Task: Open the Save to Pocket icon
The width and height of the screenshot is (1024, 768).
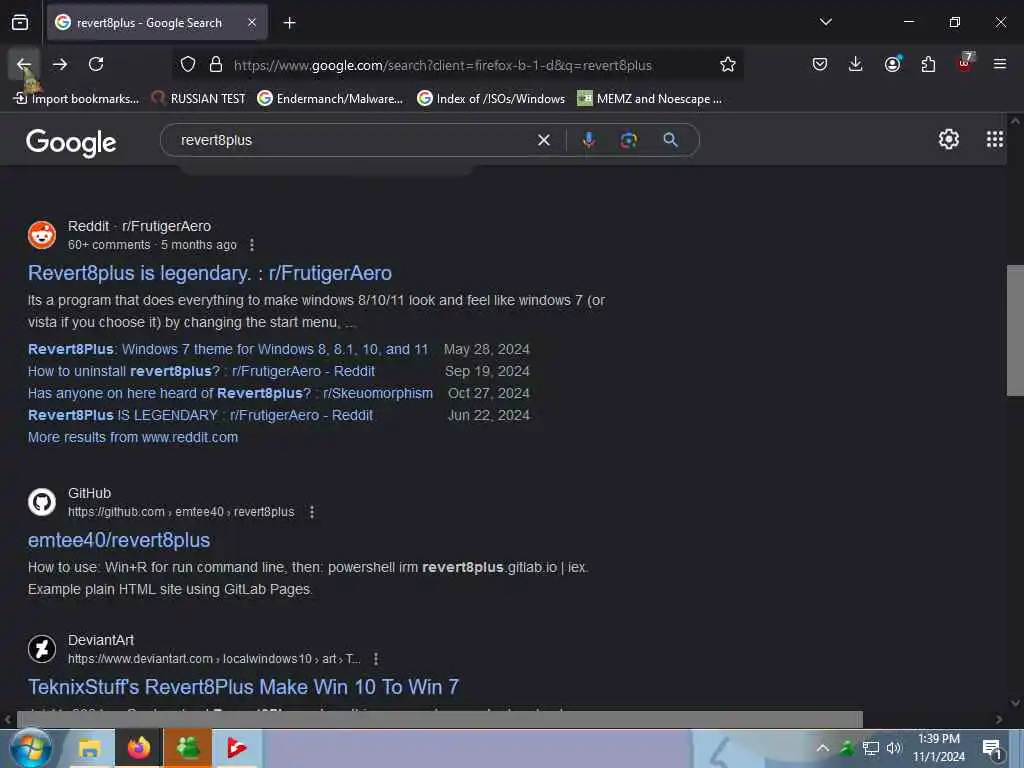Action: click(x=820, y=65)
